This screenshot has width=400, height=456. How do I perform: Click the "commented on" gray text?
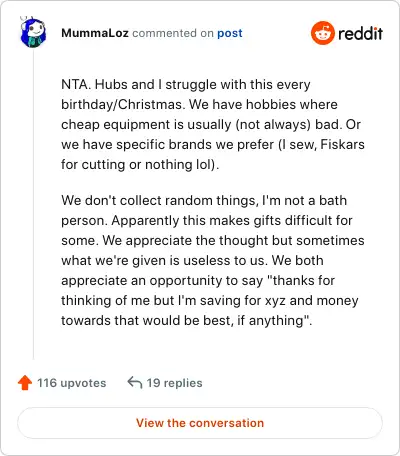(x=173, y=33)
